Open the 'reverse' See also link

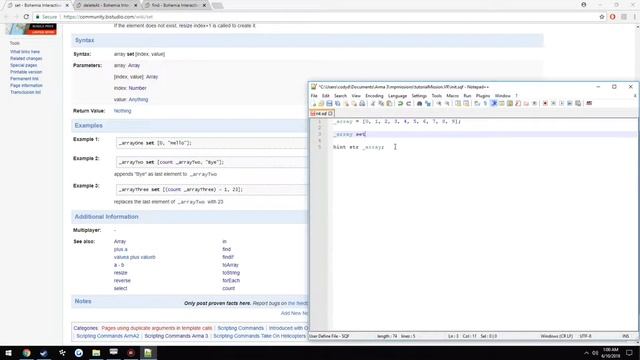click(122, 280)
